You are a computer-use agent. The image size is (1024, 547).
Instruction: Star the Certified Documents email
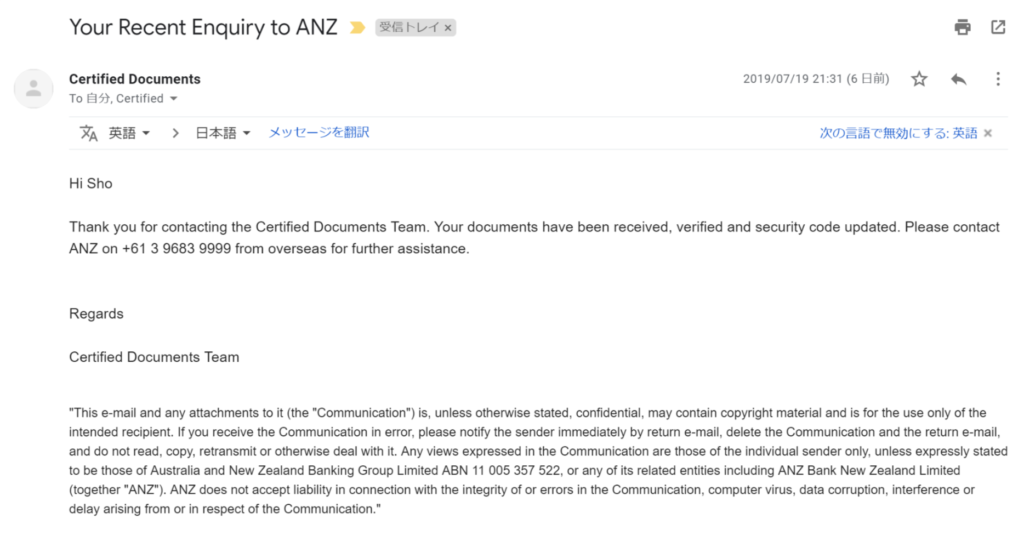(x=919, y=79)
